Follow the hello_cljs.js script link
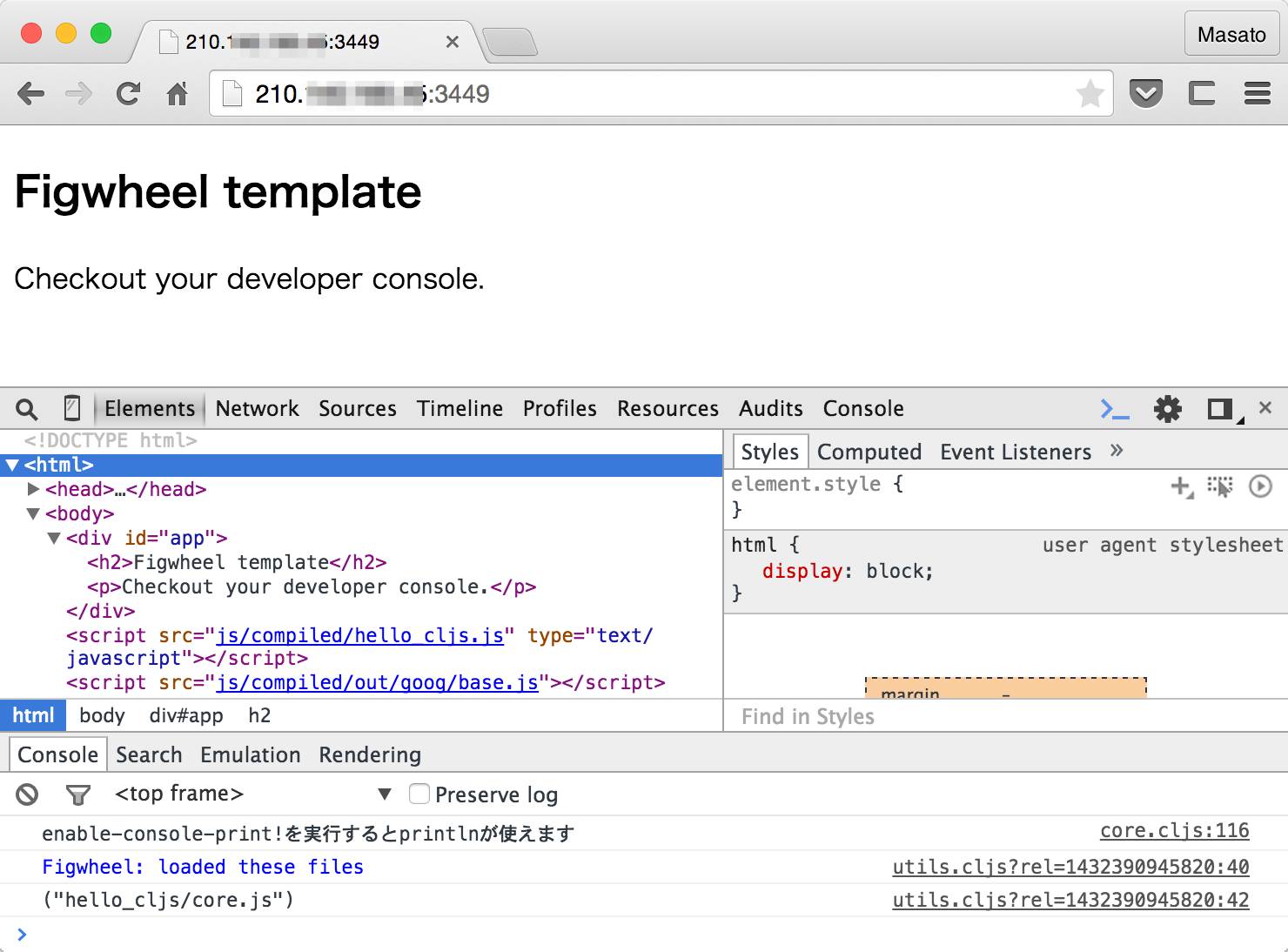1288x952 pixels. pyautogui.click(x=359, y=635)
